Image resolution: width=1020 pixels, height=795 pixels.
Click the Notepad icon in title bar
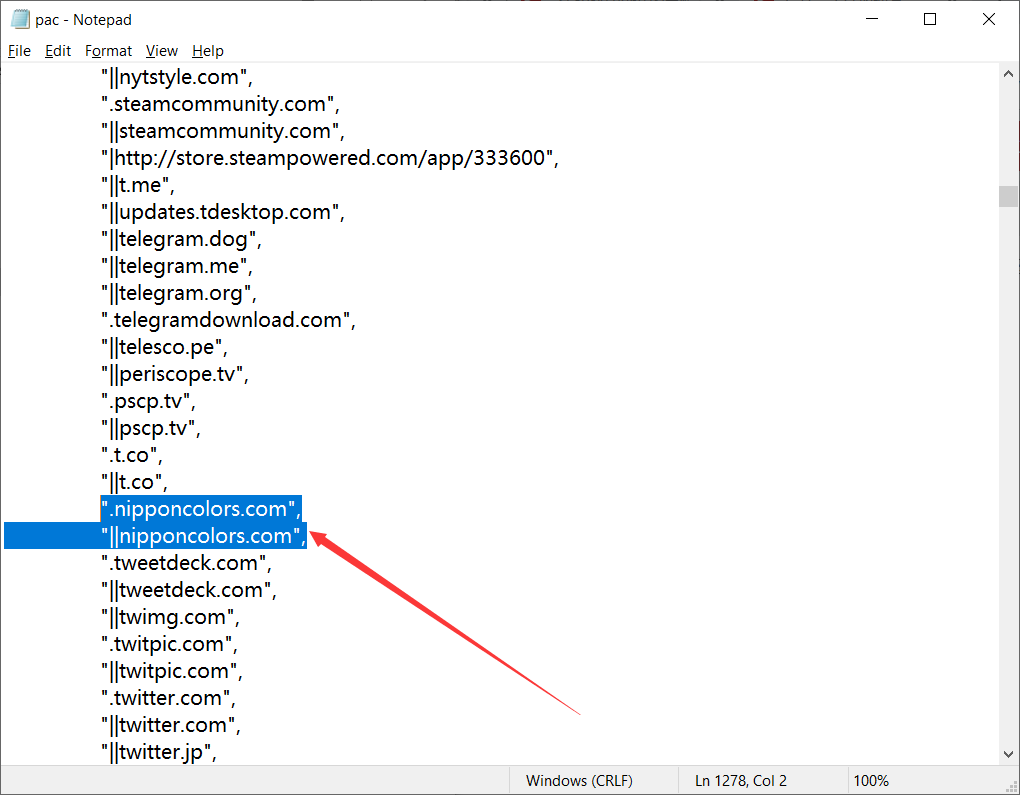pos(20,20)
